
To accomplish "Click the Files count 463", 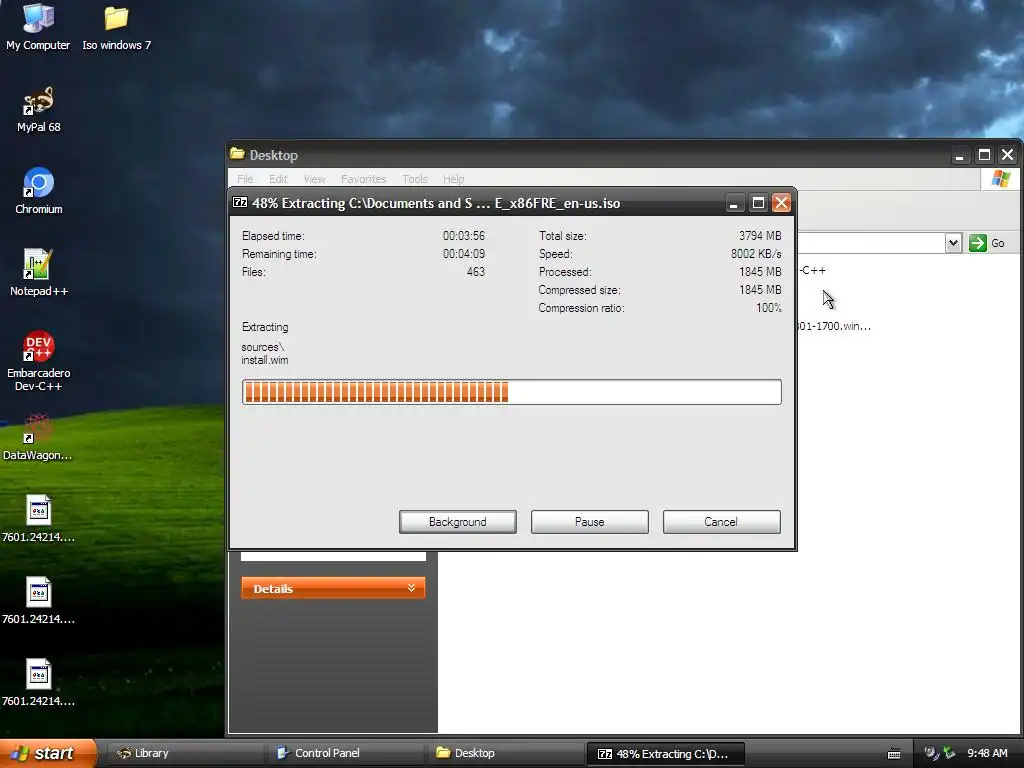I will (x=476, y=272).
